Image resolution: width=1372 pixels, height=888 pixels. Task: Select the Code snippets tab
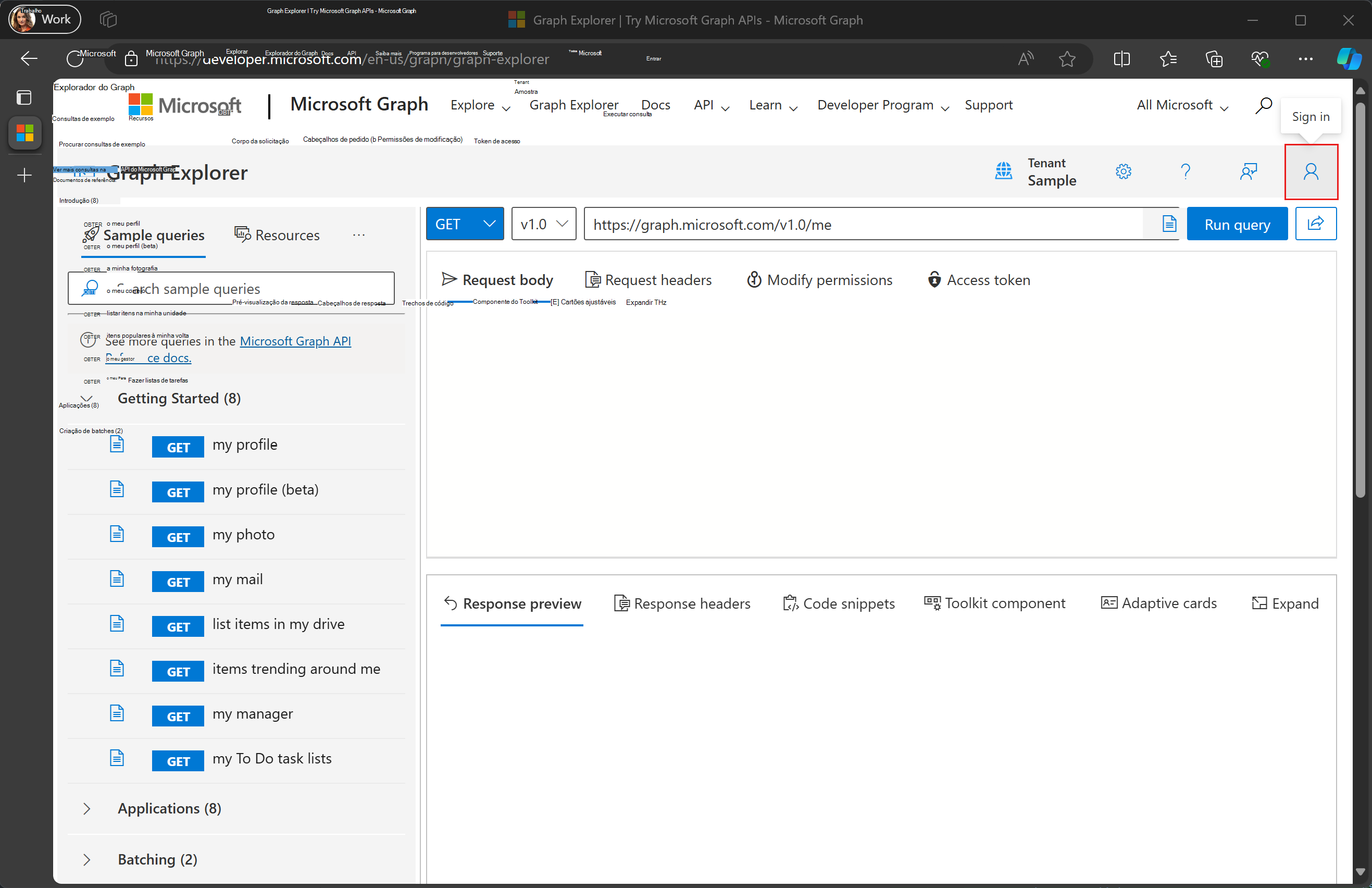tap(839, 603)
